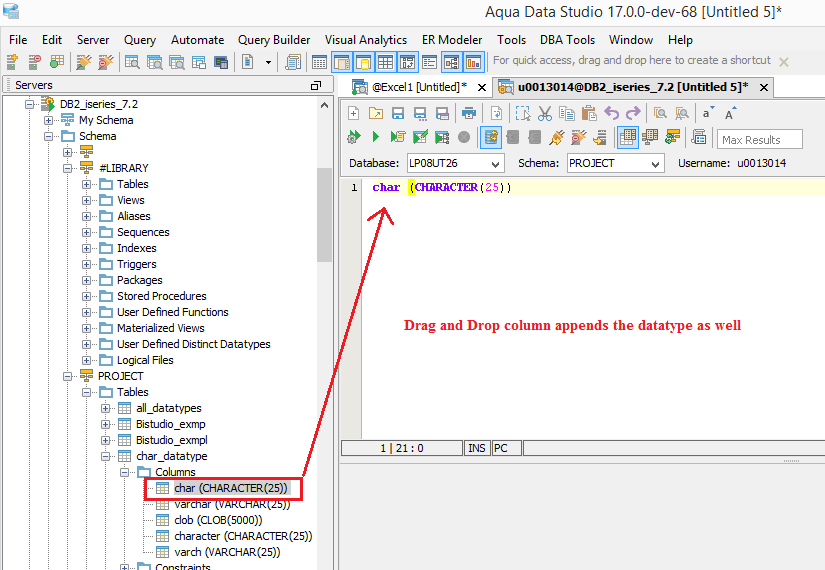Viewport: 825px width, 570px height.
Task: Click the INS insert mode status indicator
Action: click(477, 448)
